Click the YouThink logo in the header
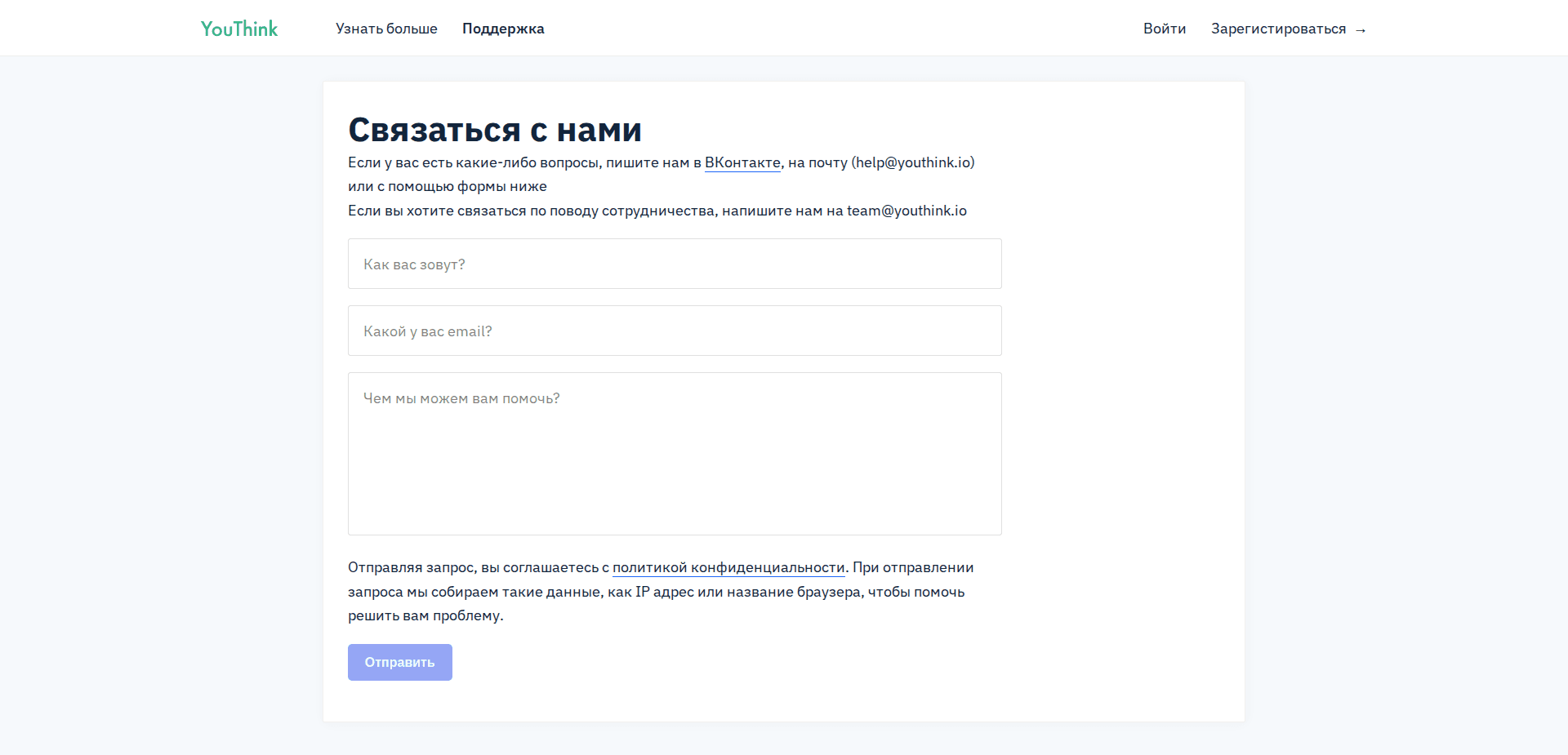The image size is (1568, 755). pyautogui.click(x=238, y=28)
